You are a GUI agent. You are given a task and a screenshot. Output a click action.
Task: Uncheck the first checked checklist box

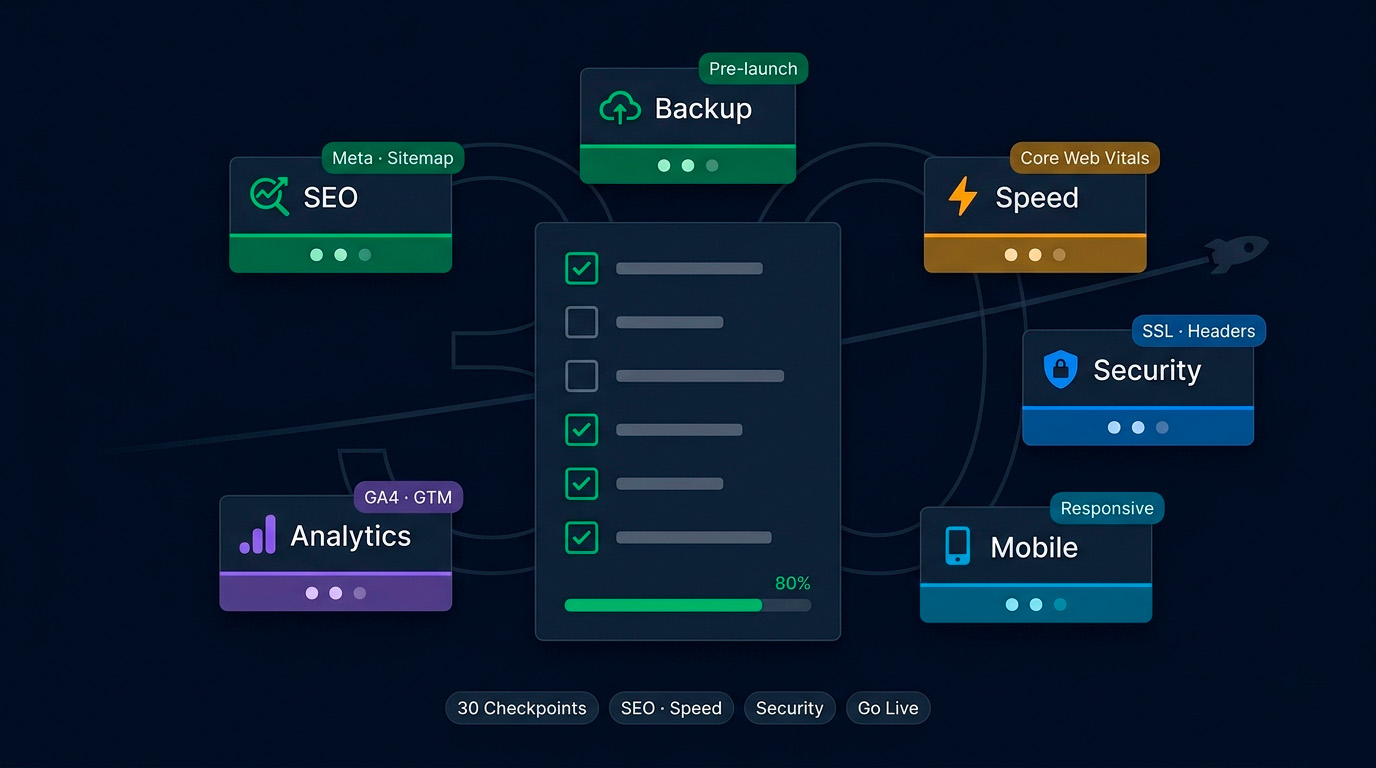(x=582, y=268)
